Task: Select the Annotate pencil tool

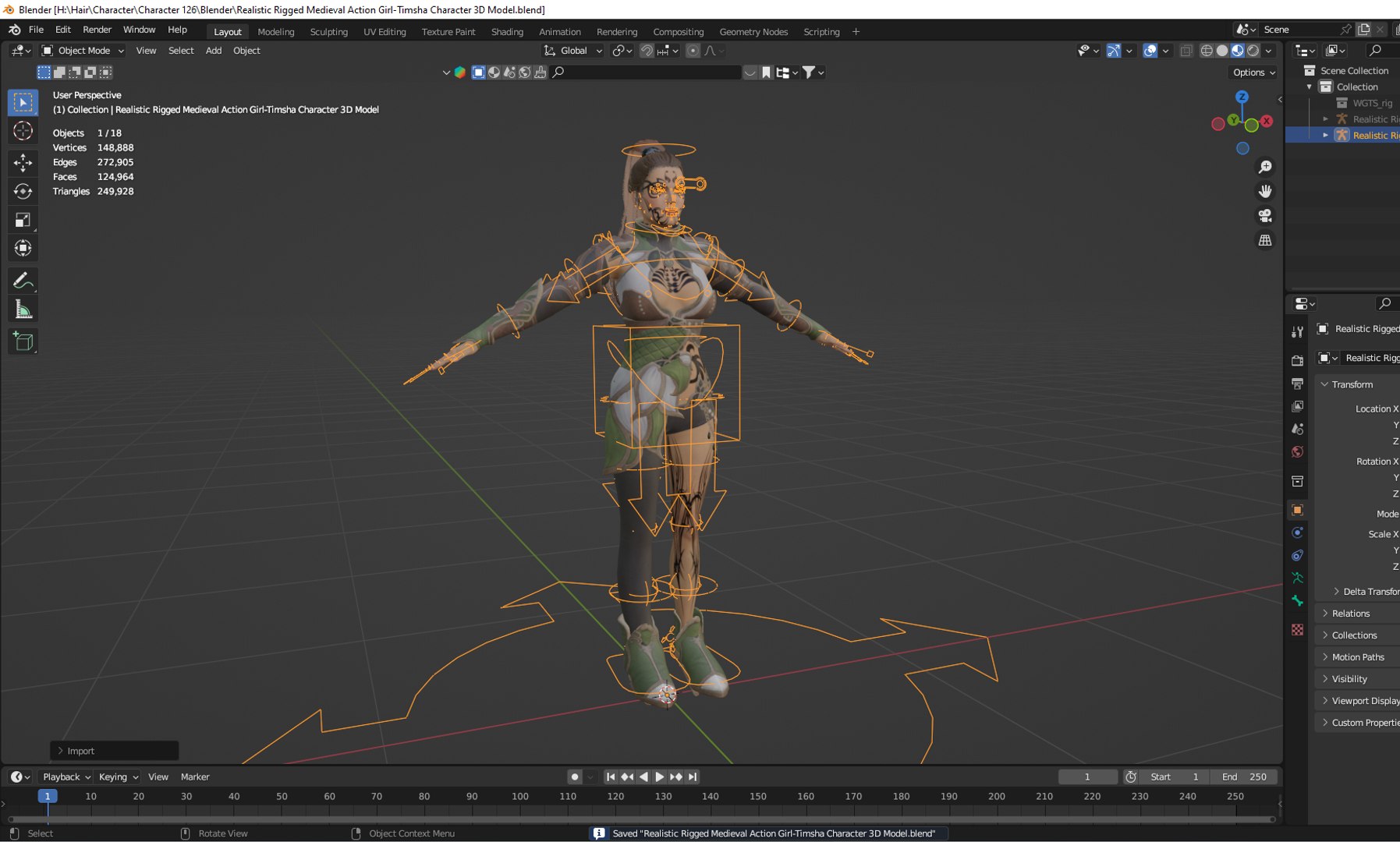Action: point(23,280)
